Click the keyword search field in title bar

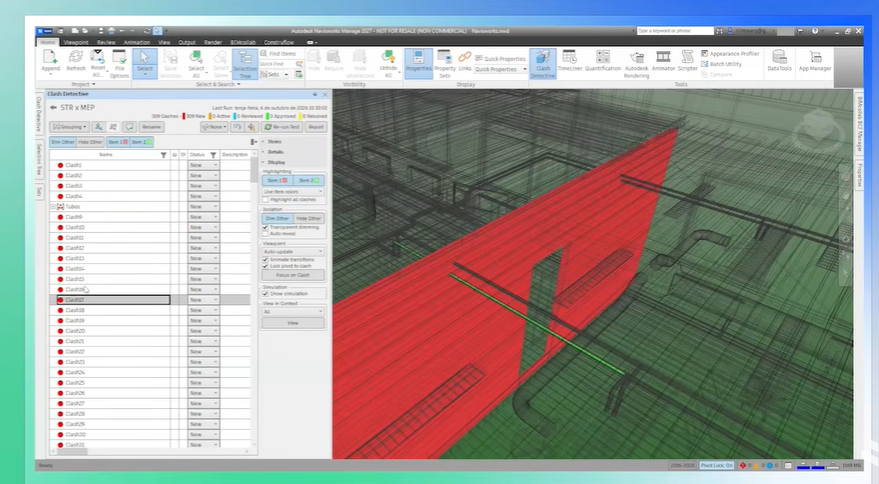[674, 31]
